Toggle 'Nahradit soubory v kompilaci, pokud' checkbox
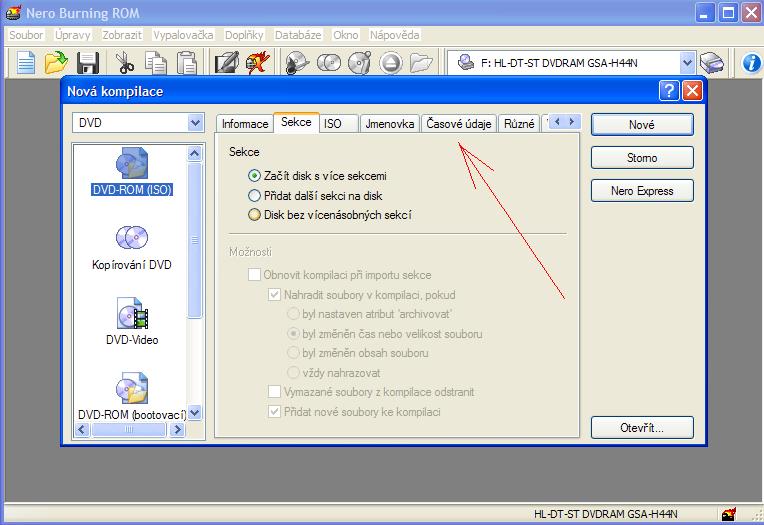 pos(274,294)
